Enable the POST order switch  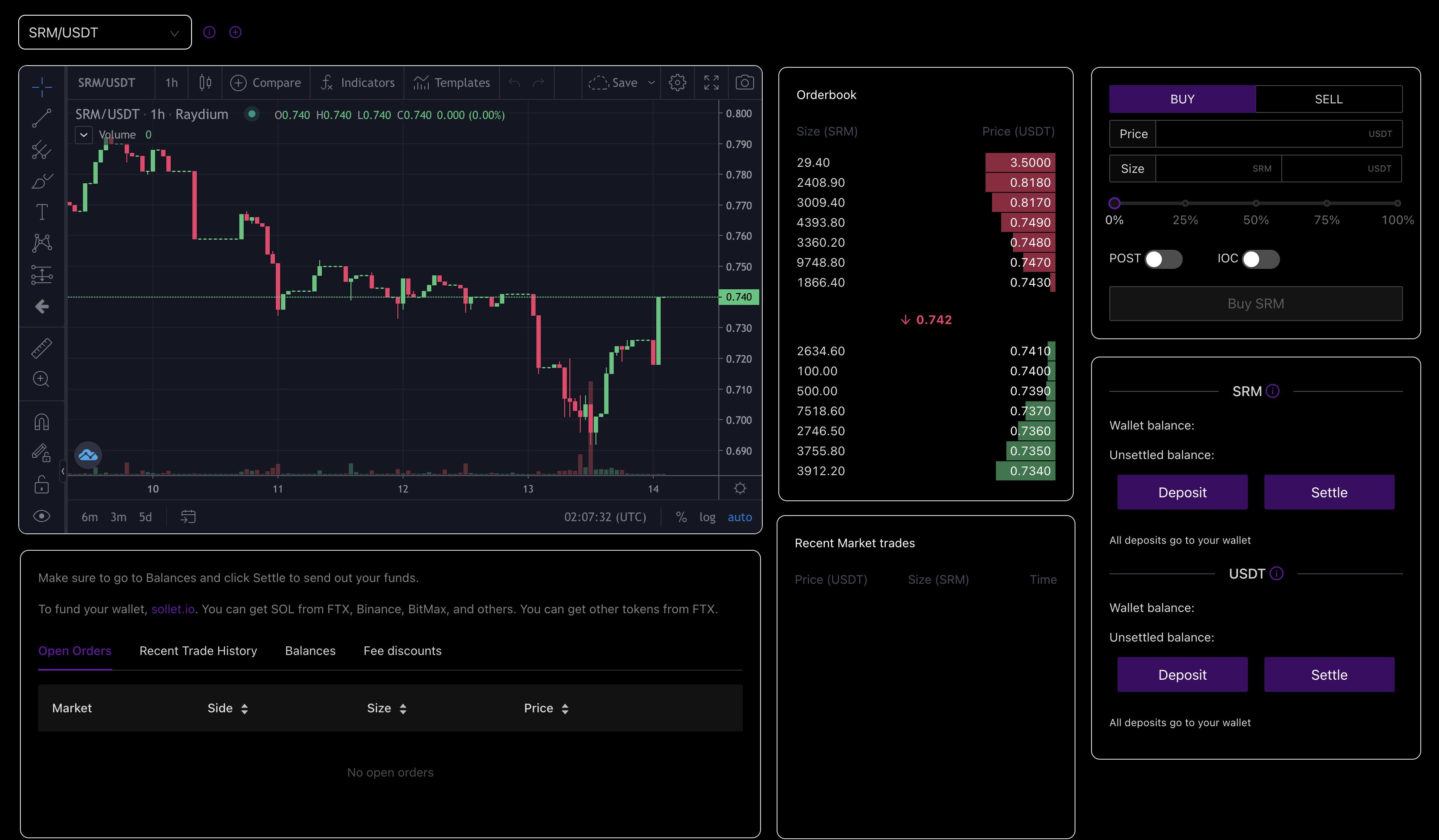1163,259
